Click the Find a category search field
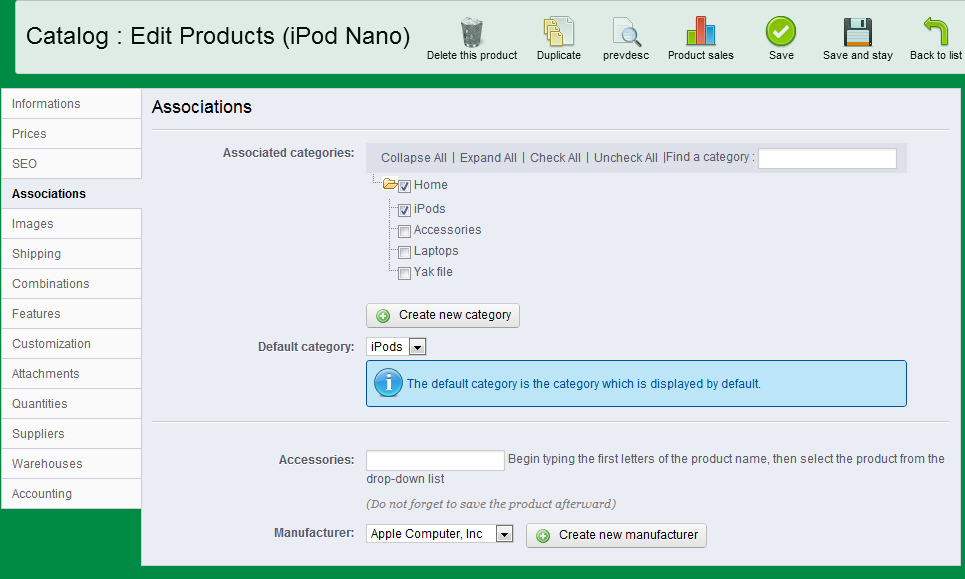Viewport: 965px width, 579px height. [x=827, y=158]
